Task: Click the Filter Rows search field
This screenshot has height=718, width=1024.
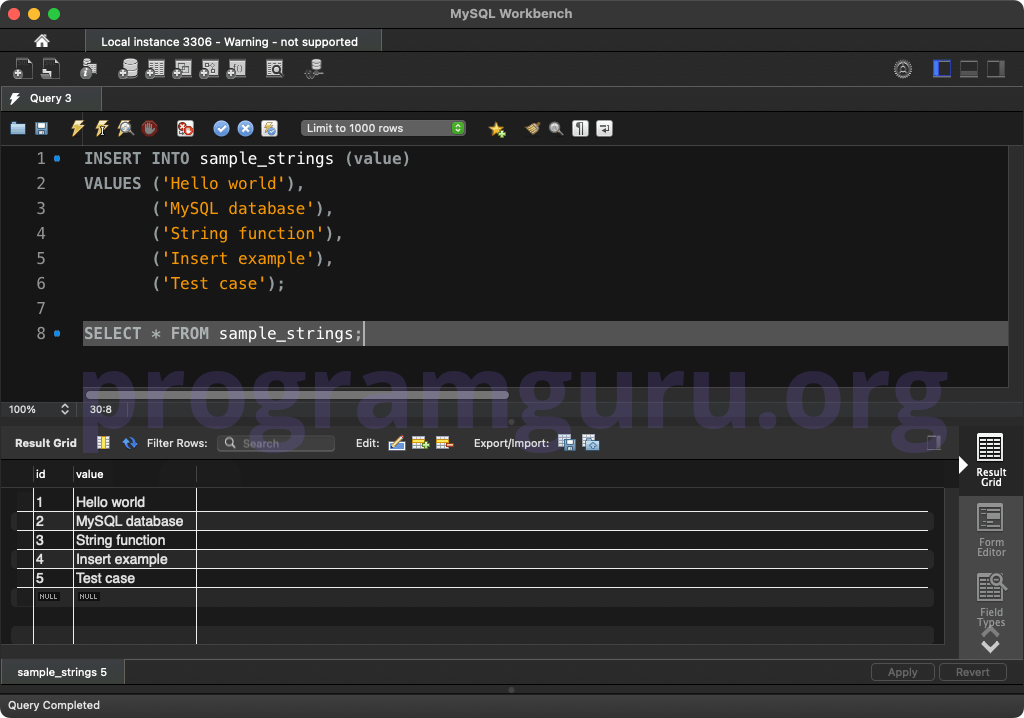Action: click(x=276, y=443)
